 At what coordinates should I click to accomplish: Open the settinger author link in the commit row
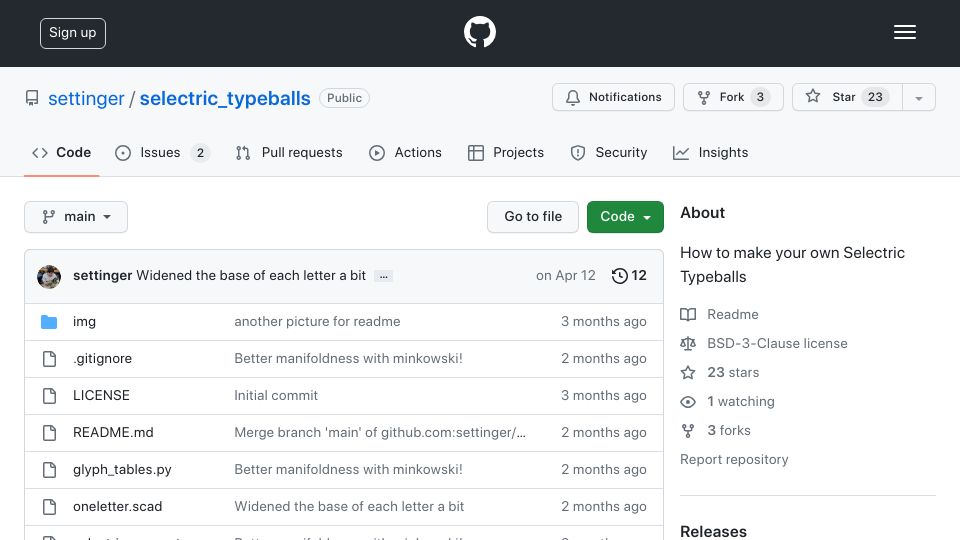click(x=102, y=276)
